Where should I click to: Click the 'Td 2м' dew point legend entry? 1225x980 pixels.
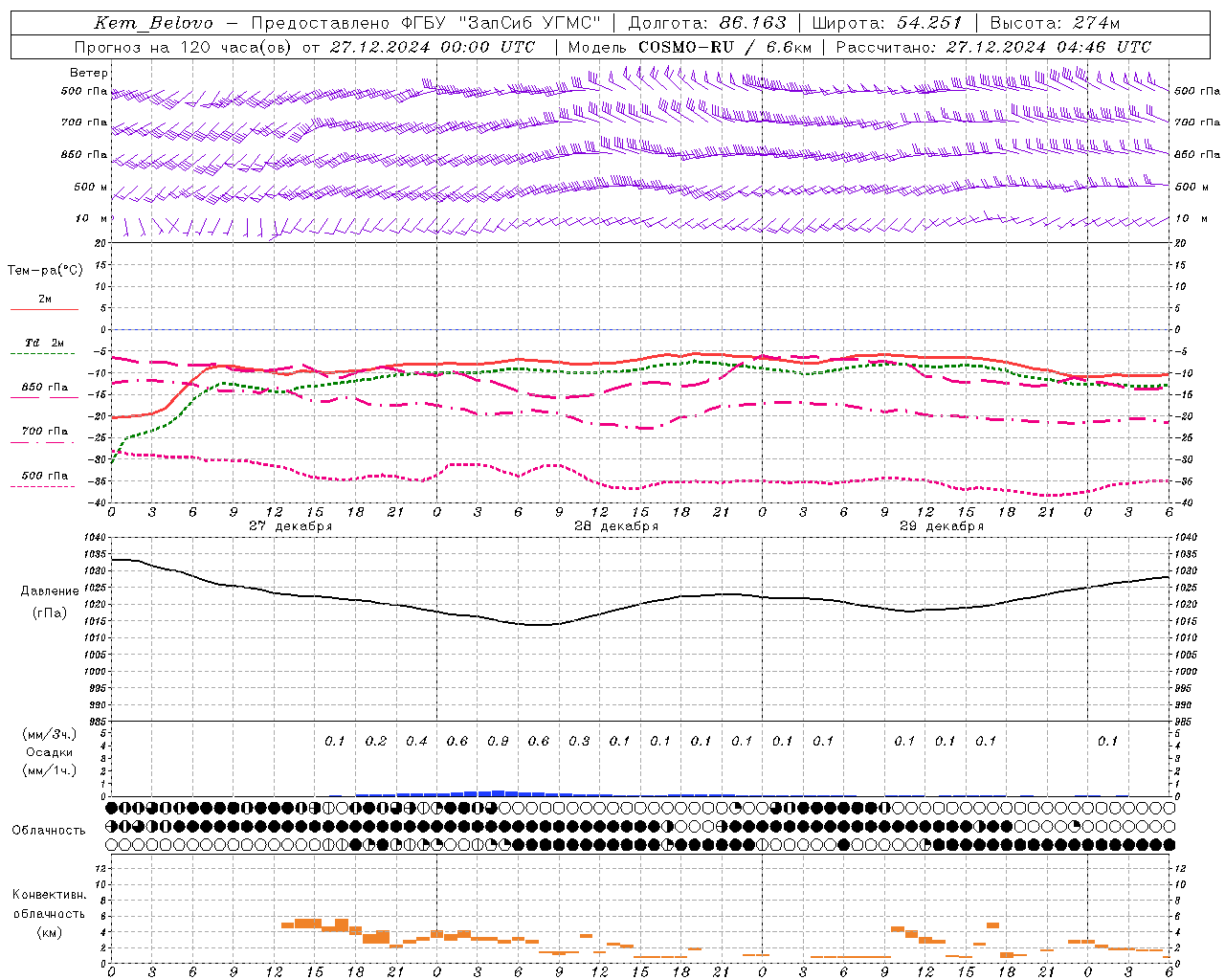coord(45,343)
